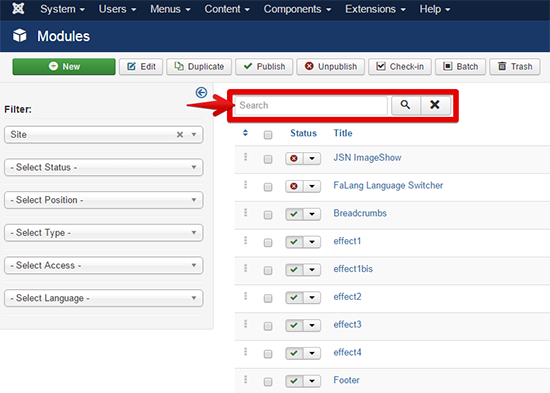Image resolution: width=550 pixels, height=393 pixels.
Task: Open the Select Access dropdown
Action: (x=103, y=265)
